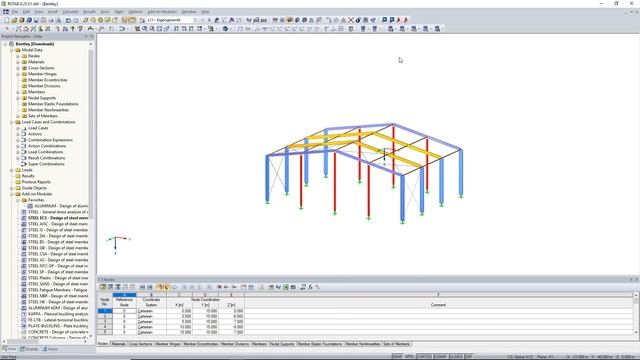
Task: Click the Redo arrow icon
Action: pyautogui.click(x=76, y=20)
